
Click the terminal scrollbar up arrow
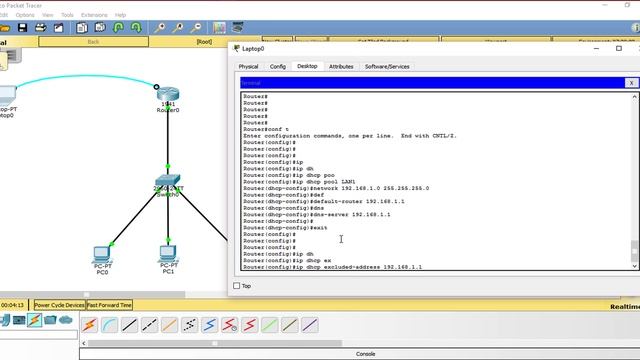click(634, 97)
